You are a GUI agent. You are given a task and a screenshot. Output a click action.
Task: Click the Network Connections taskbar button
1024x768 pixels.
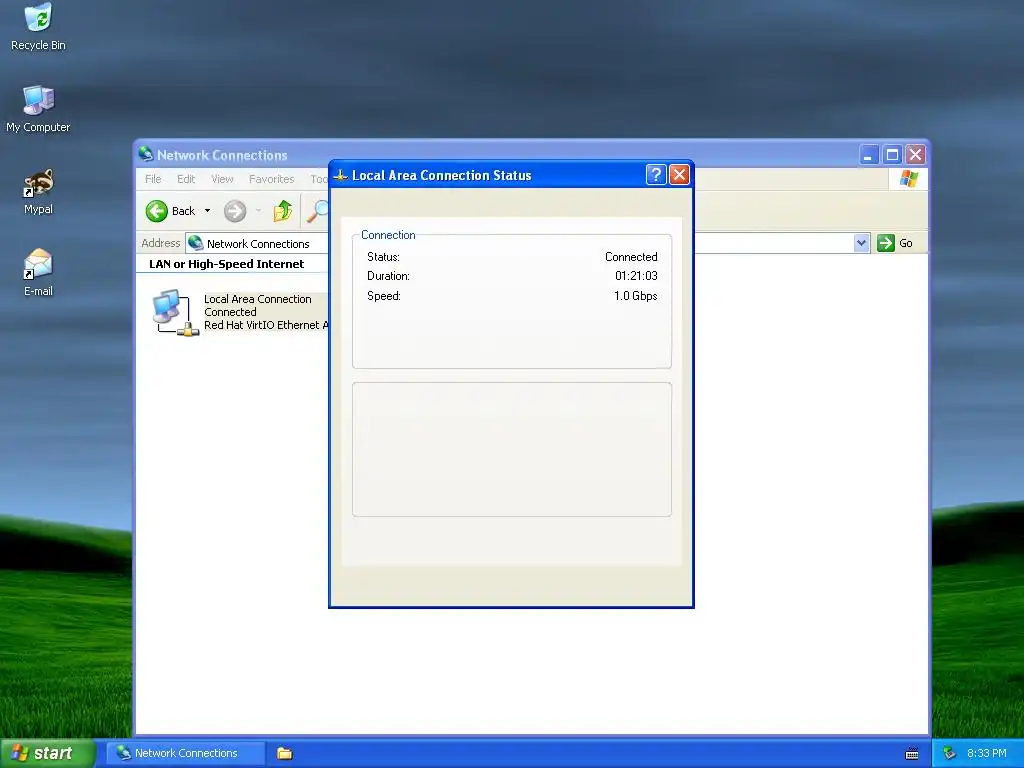tap(186, 753)
